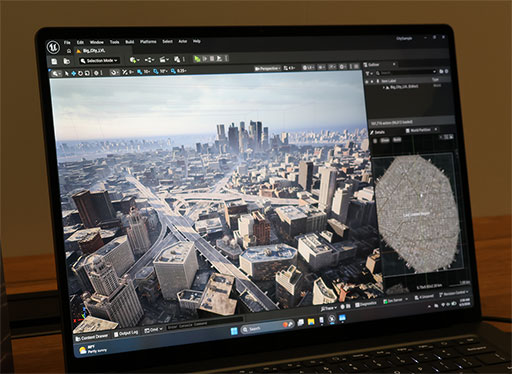Sort Outliner by Item Label column
Viewport: 512px width, 374px height.
(x=389, y=81)
